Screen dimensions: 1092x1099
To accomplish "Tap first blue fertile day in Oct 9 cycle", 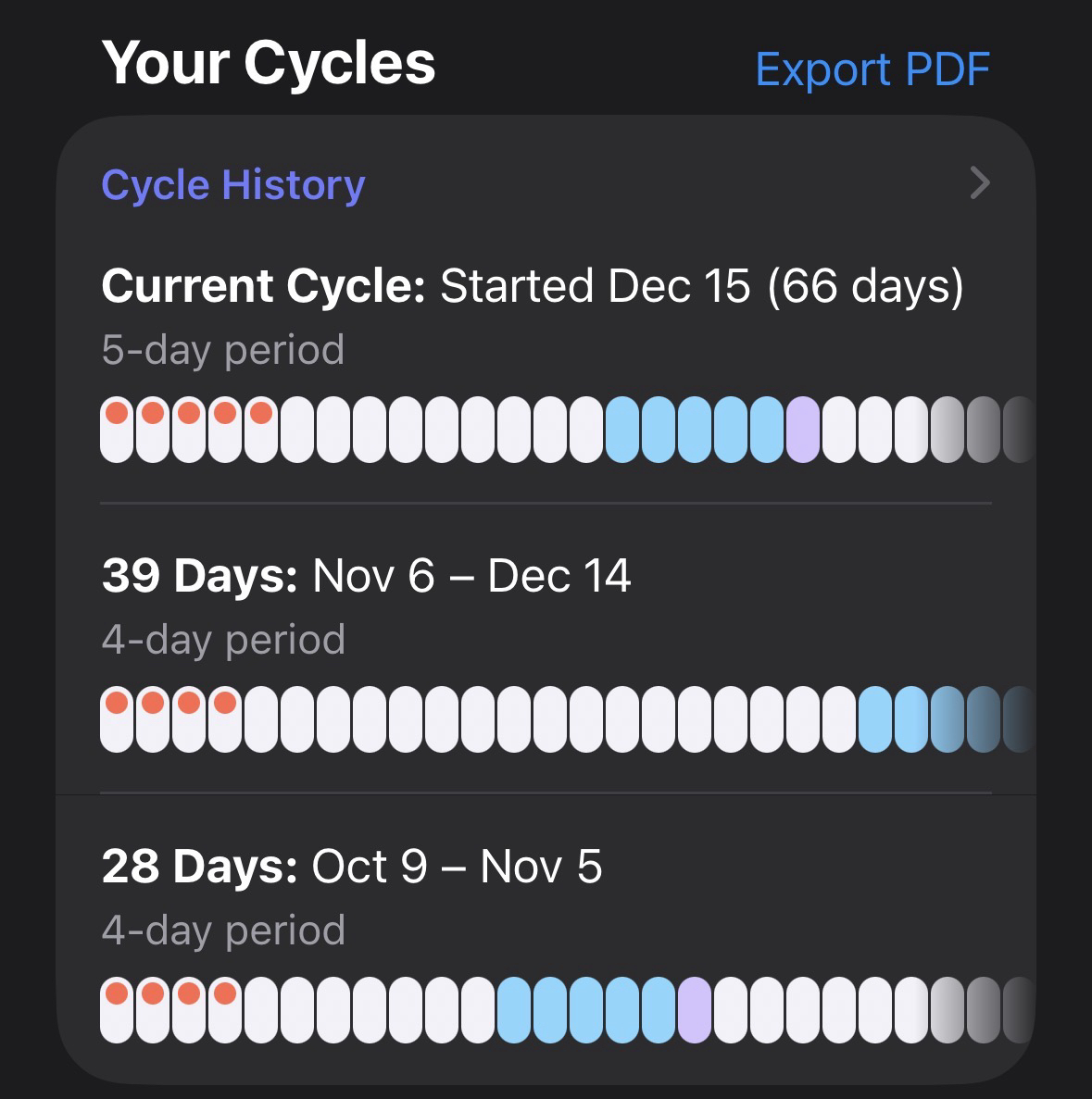I will [x=514, y=1009].
